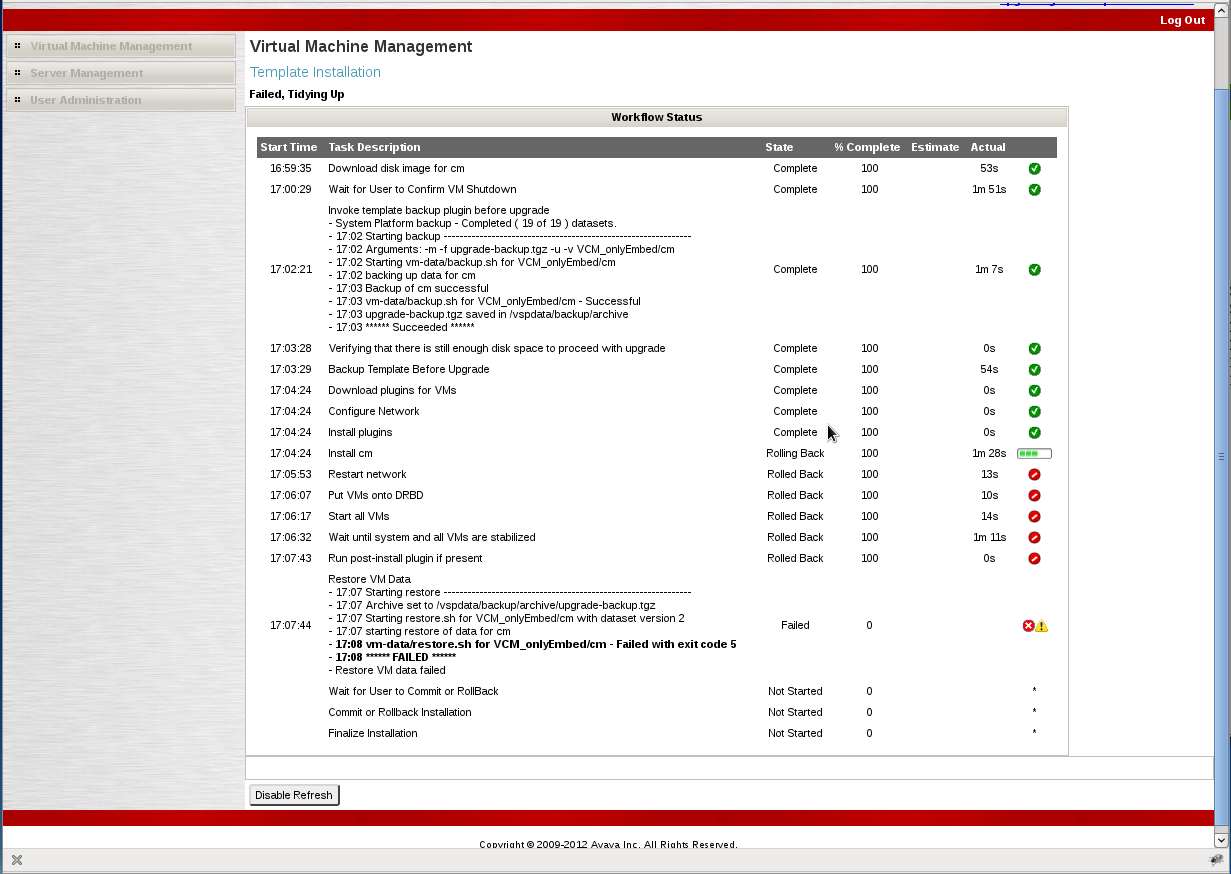Click the icon in the status bar's right corner
1231x874 pixels.
click(1216, 860)
